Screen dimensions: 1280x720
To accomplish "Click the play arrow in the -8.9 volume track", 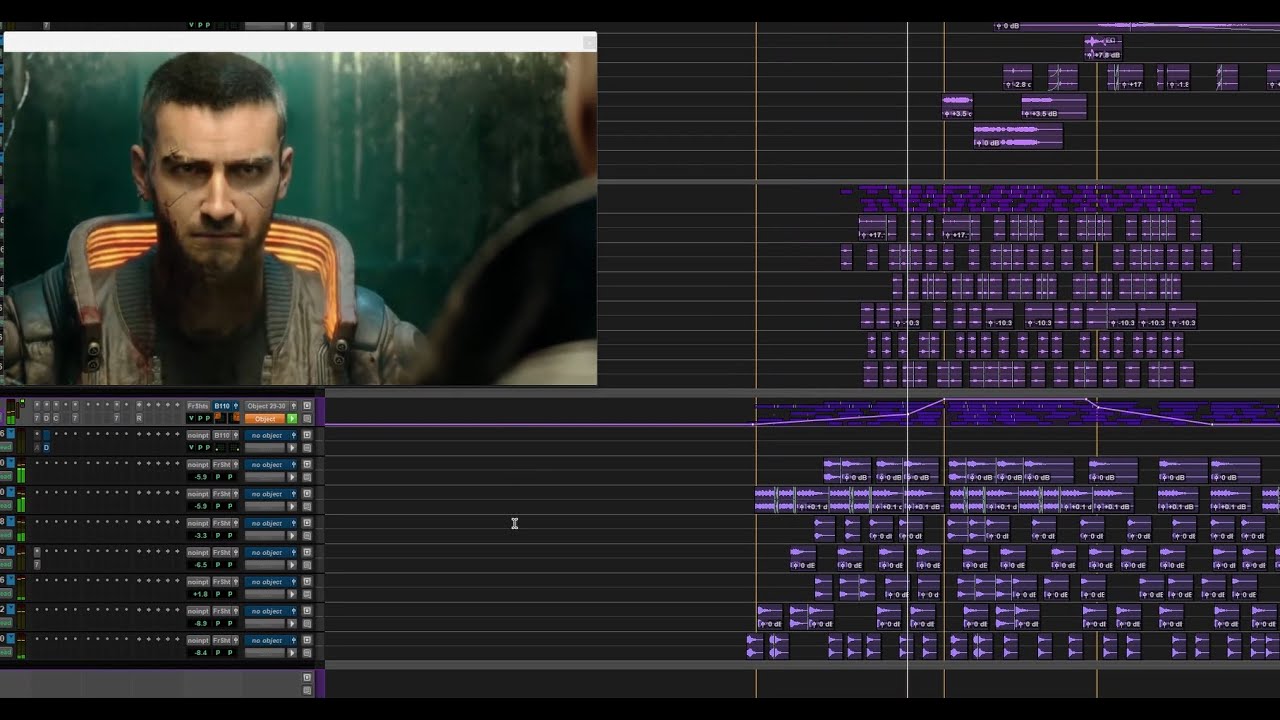I will [x=292, y=623].
